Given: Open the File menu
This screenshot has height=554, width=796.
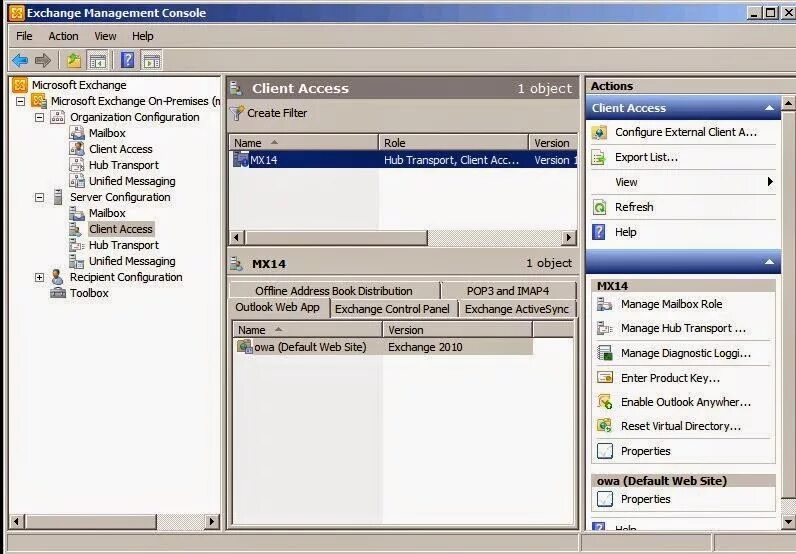Looking at the screenshot, I should (x=24, y=36).
